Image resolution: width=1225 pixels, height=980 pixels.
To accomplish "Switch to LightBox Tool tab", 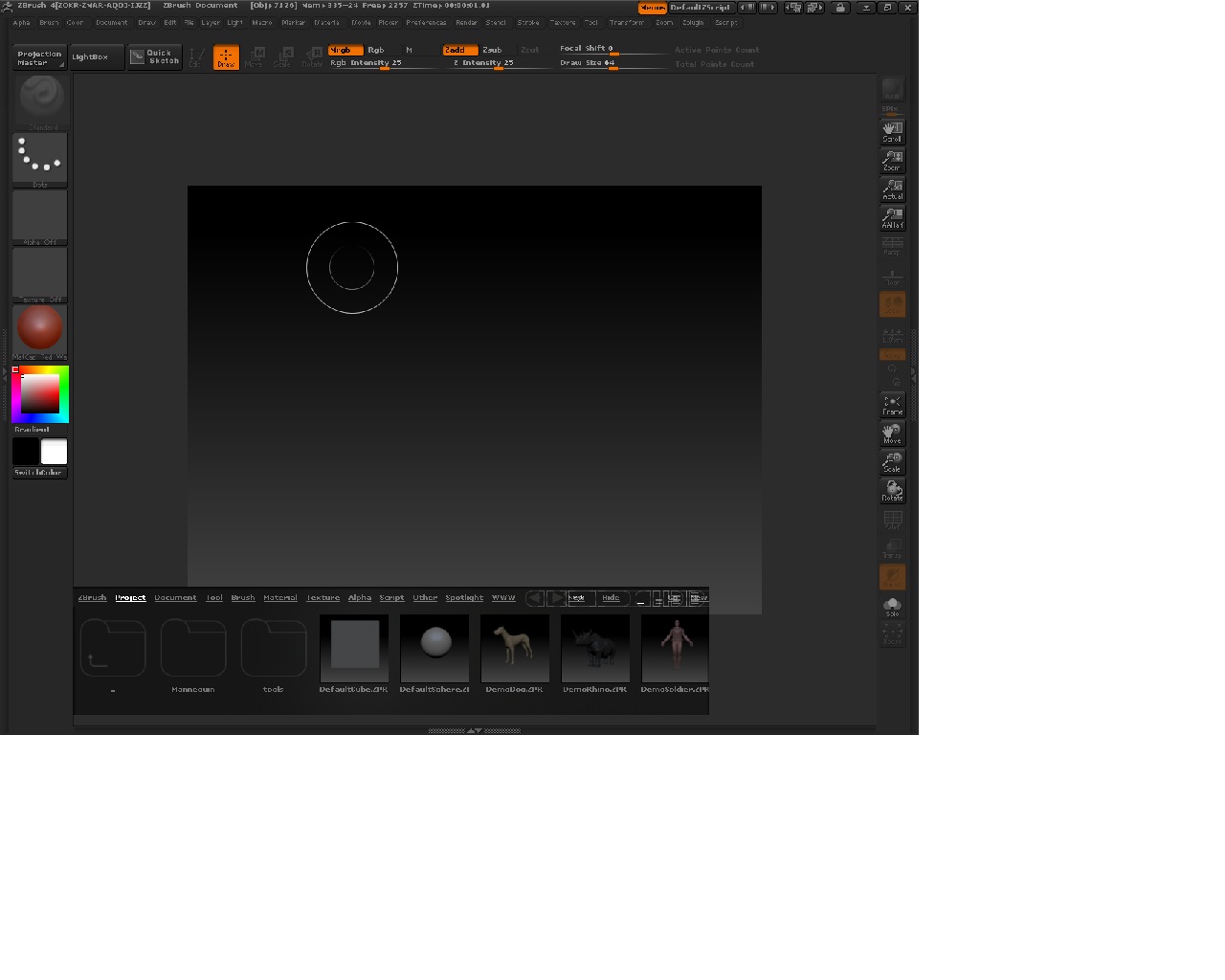I will (214, 598).
